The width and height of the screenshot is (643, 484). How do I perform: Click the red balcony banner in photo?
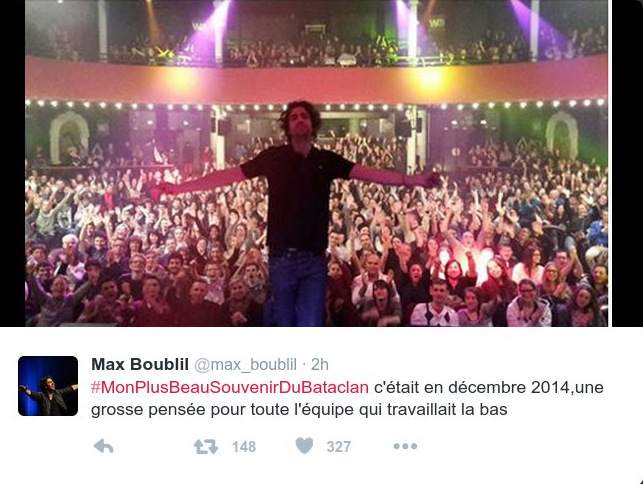316,80
